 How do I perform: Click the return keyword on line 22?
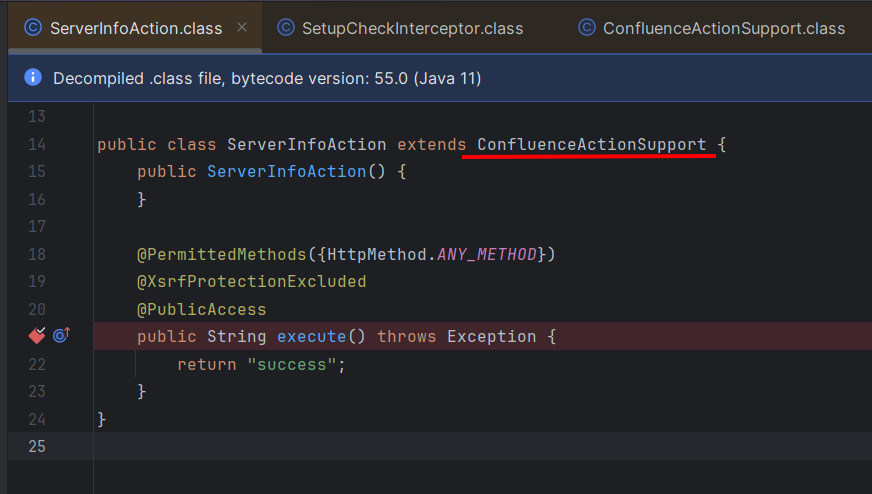click(x=207, y=364)
